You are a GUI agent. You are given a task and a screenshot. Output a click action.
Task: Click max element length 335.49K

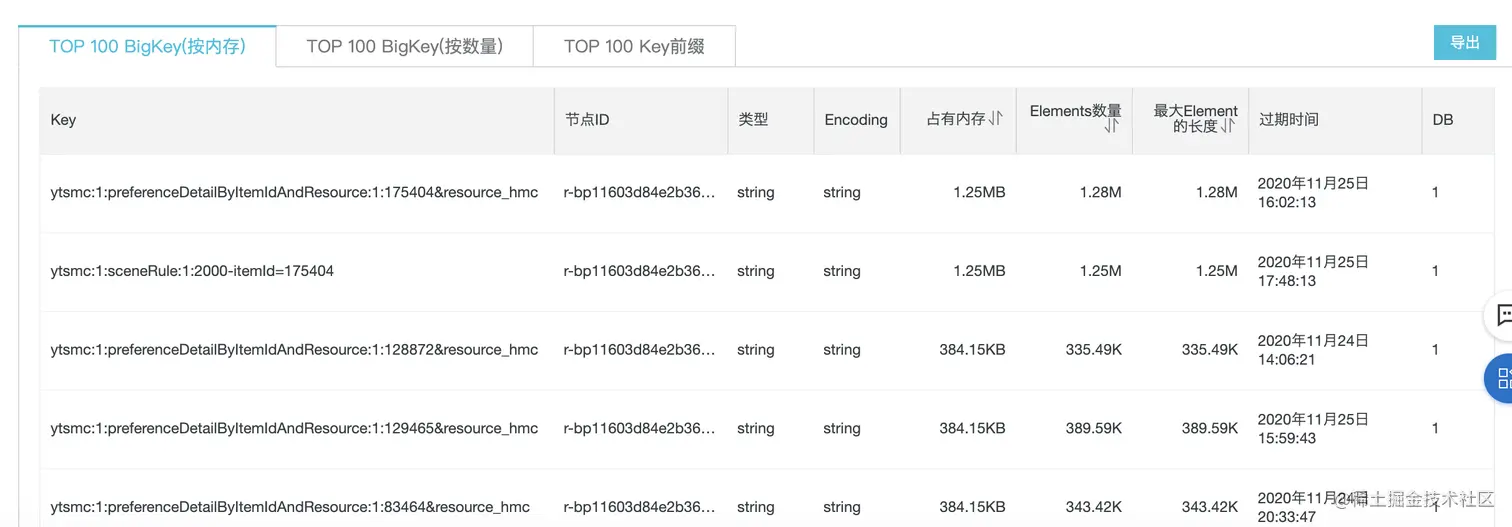pos(1210,350)
